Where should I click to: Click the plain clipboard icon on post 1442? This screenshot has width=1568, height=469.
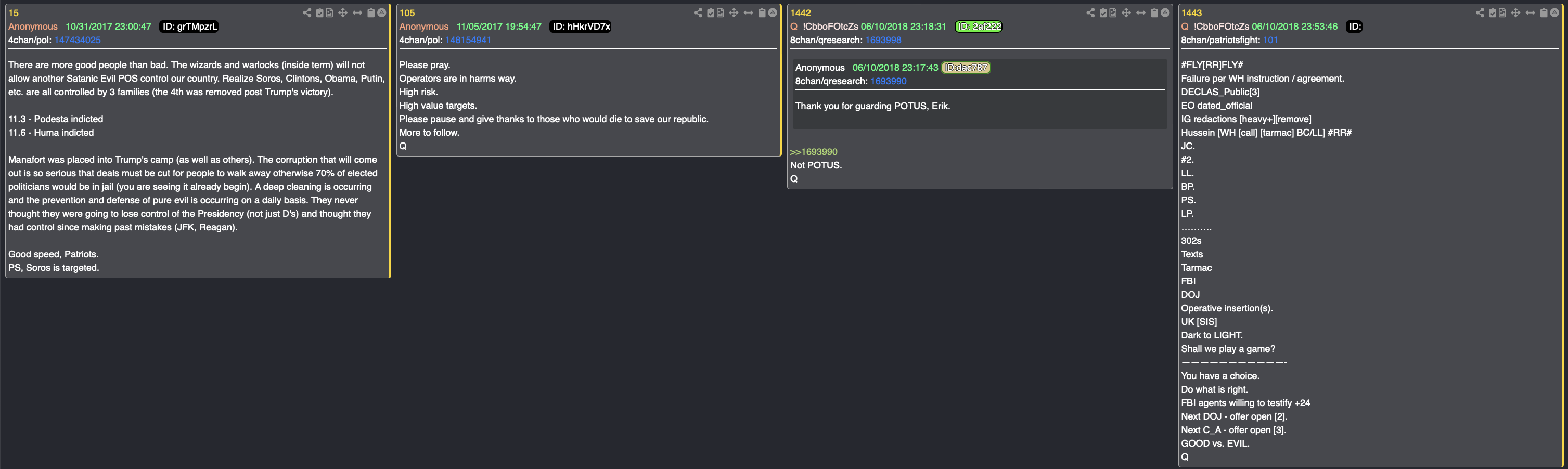coord(1154,13)
